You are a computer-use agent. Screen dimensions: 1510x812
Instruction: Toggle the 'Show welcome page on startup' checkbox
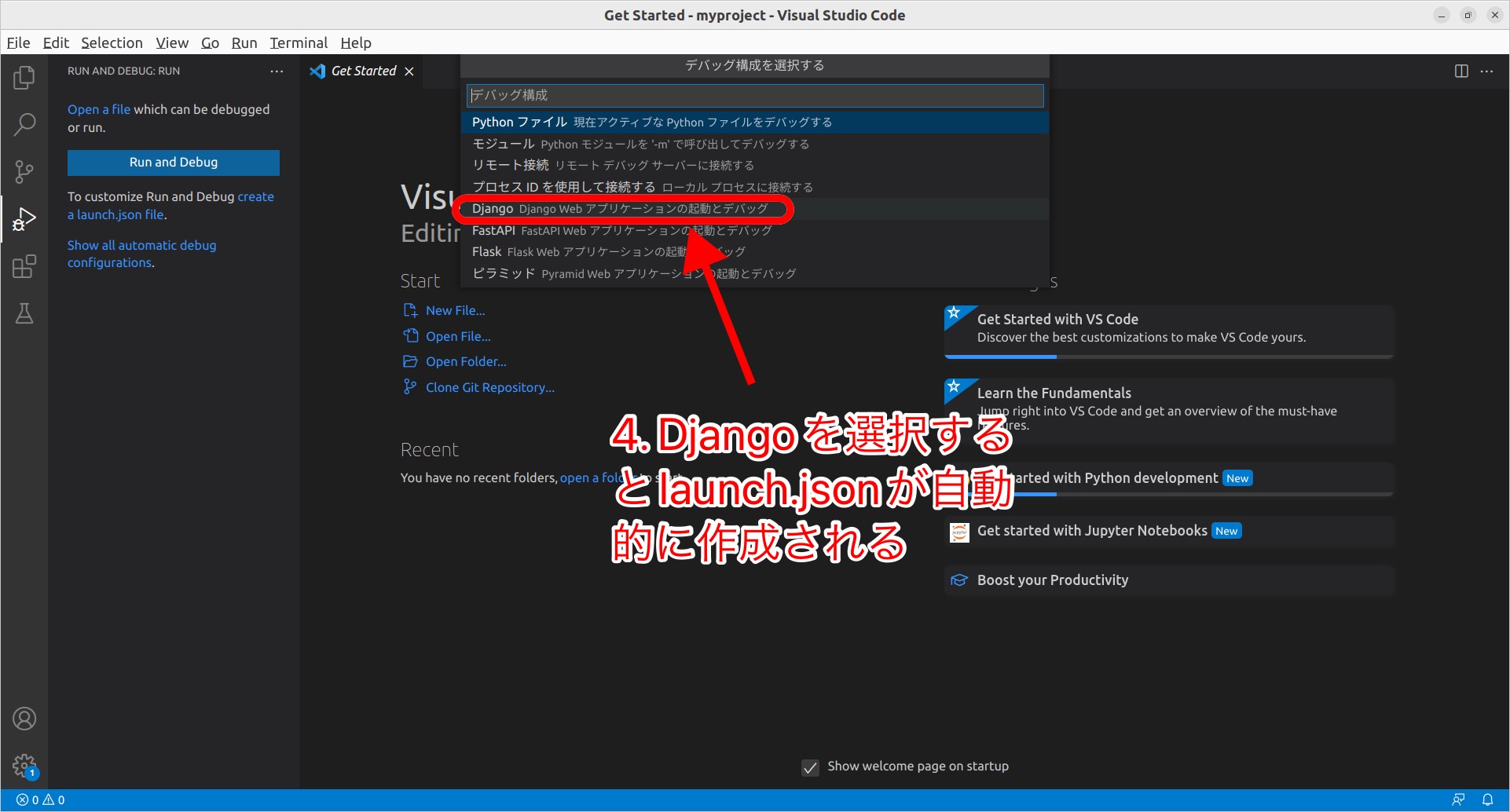click(x=810, y=767)
